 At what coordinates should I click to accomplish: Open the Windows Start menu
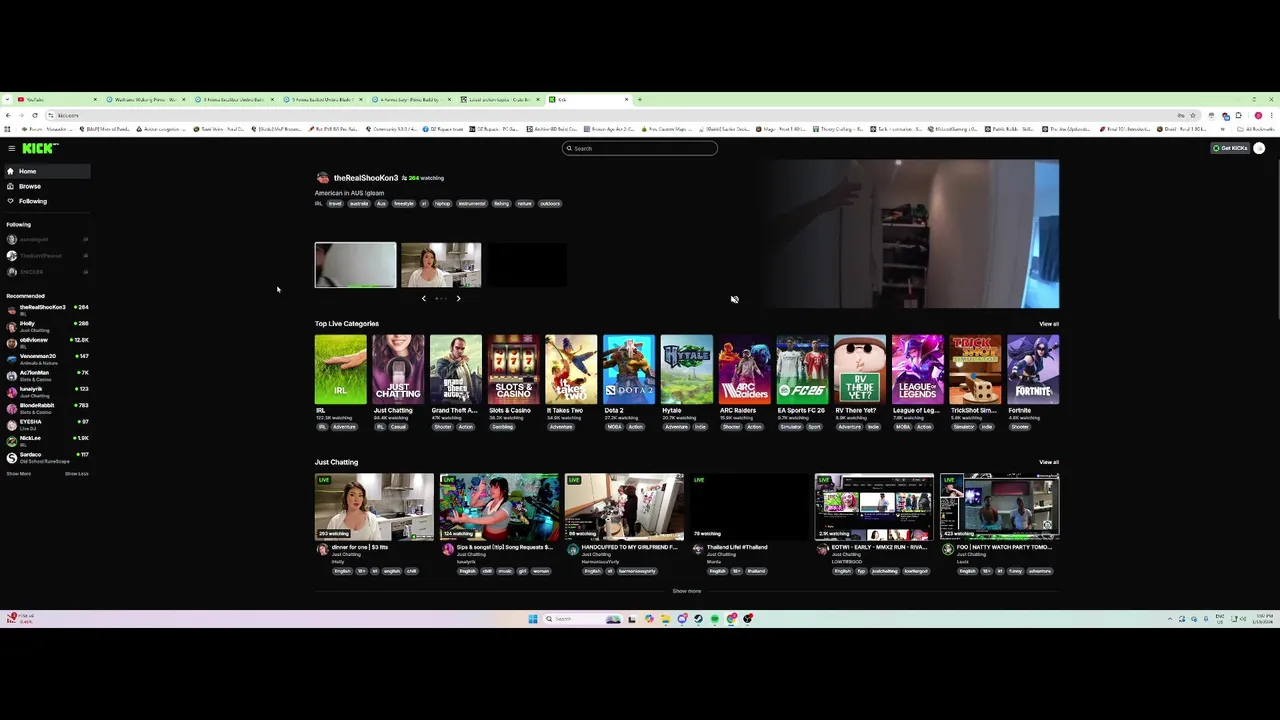pyautogui.click(x=533, y=619)
